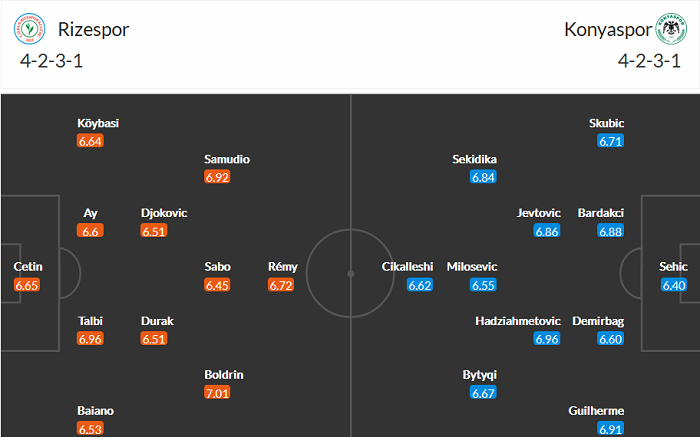The width and height of the screenshot is (700, 437).
Task: Select player Guilherme on the pitch
Action: [x=595, y=410]
